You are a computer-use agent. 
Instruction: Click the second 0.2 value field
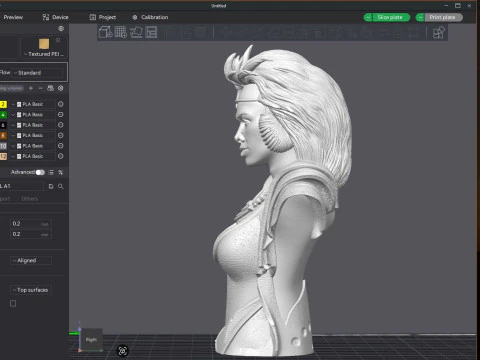[31, 234]
